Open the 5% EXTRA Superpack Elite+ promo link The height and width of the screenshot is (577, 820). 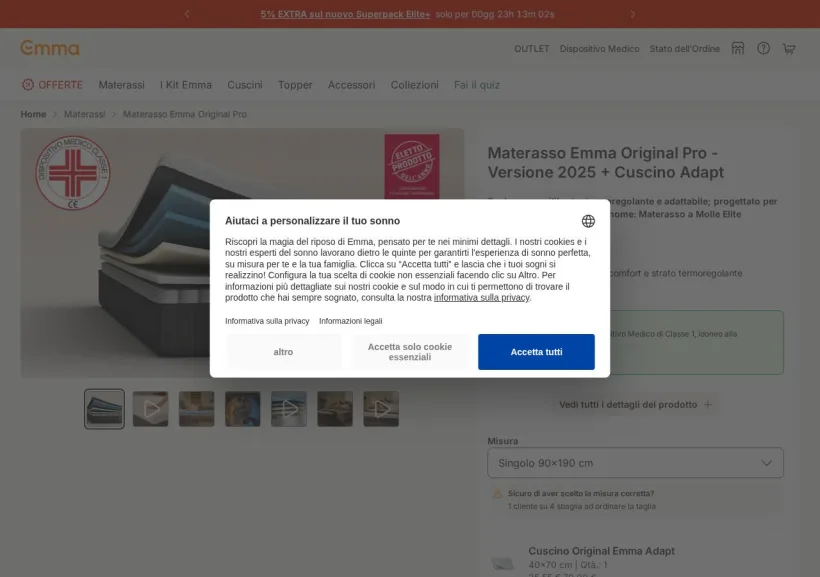(345, 14)
